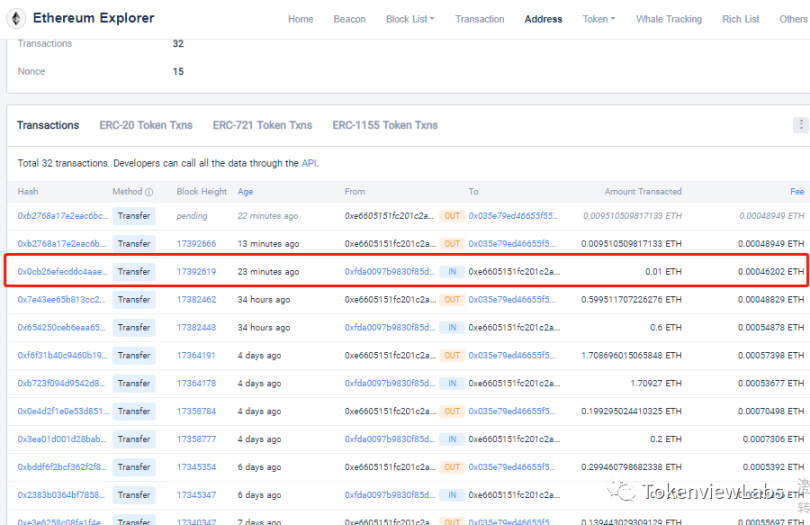
Task: Open block height 17392619
Action: [196, 272]
